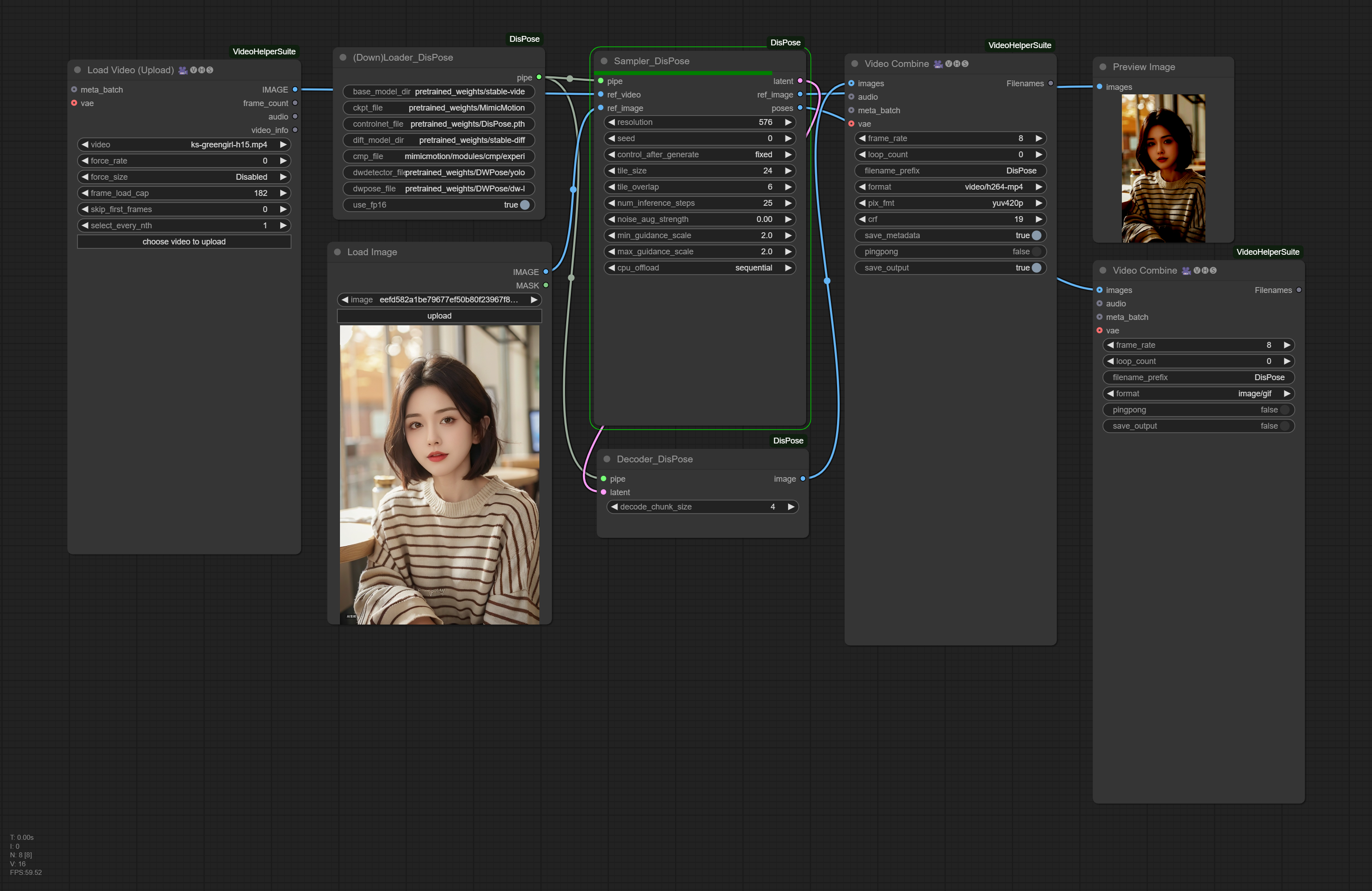Click the DisPose loader pipe output socket
Screen dimensions: 1372x891
click(538, 77)
